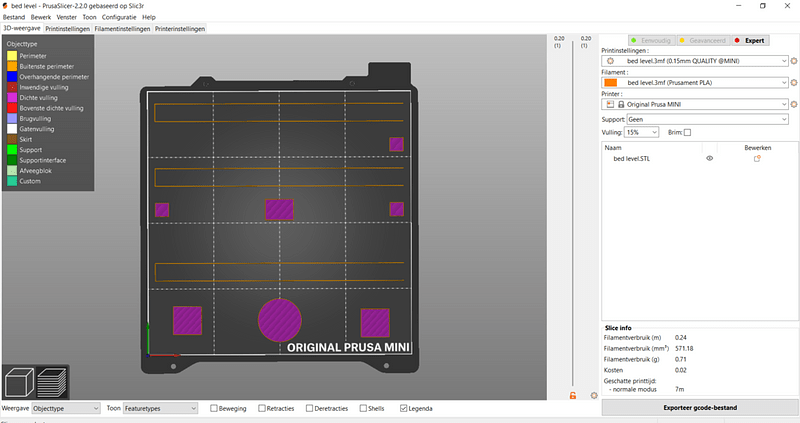Click normale modus print time 7m
This screenshot has width=800, height=423.
pos(680,389)
